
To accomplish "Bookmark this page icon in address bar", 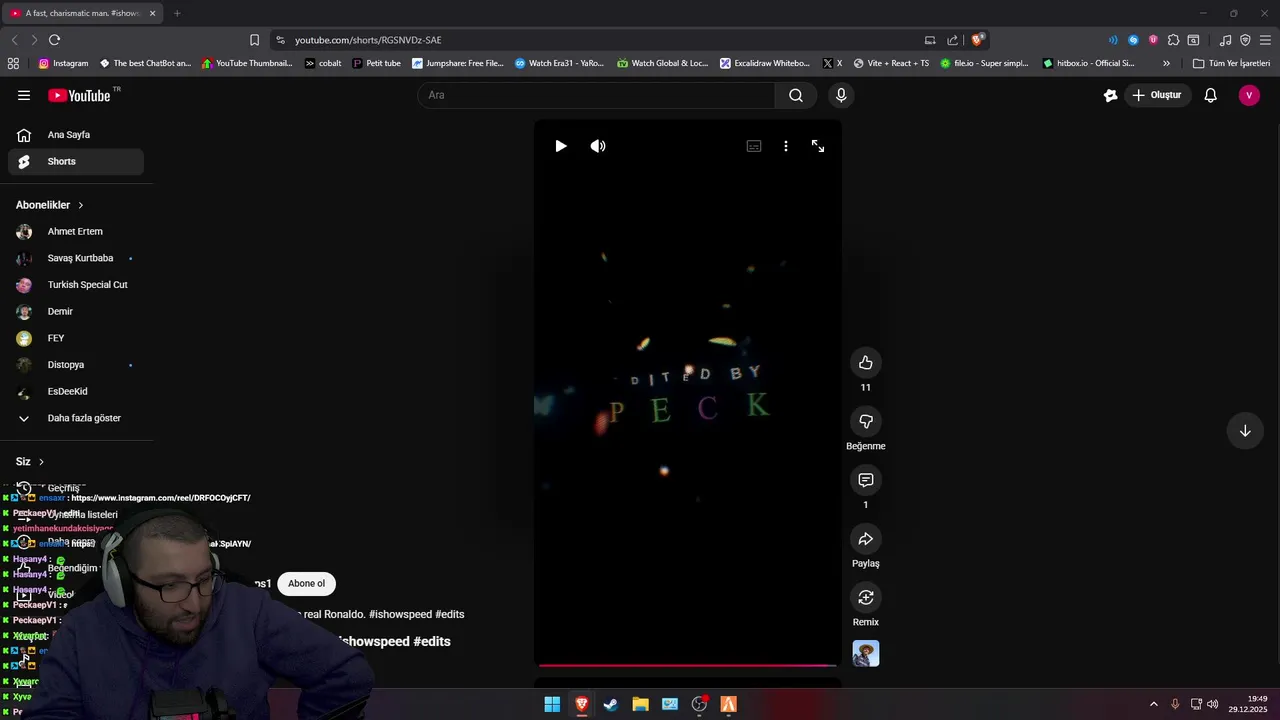I will click(254, 40).
